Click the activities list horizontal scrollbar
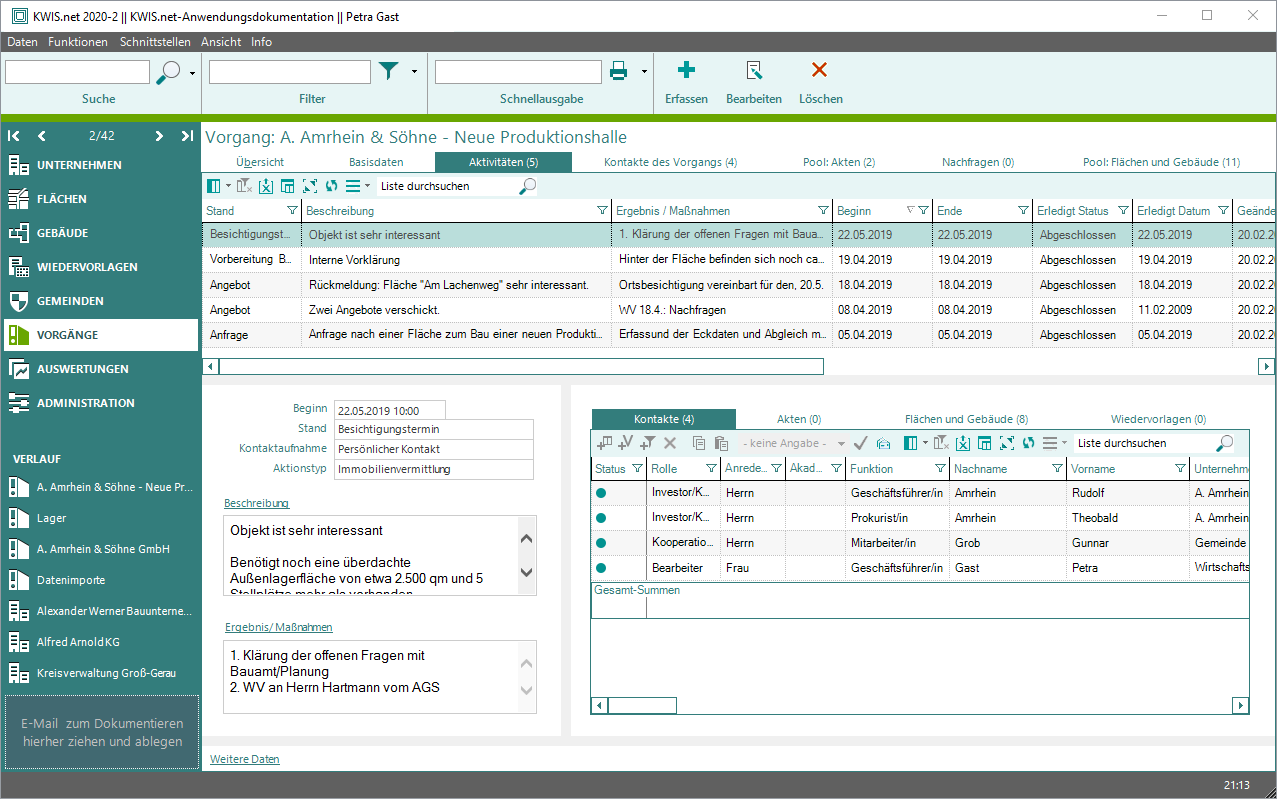Image resolution: width=1277 pixels, height=799 pixels. click(x=520, y=367)
